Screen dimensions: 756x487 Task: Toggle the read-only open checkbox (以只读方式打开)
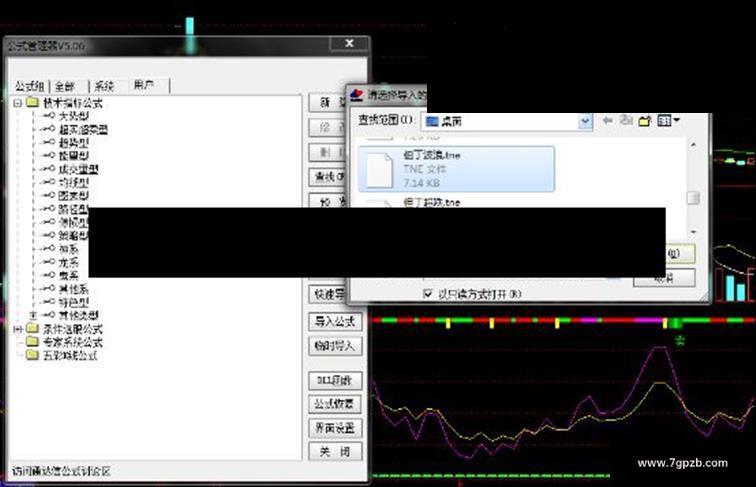[x=428, y=294]
